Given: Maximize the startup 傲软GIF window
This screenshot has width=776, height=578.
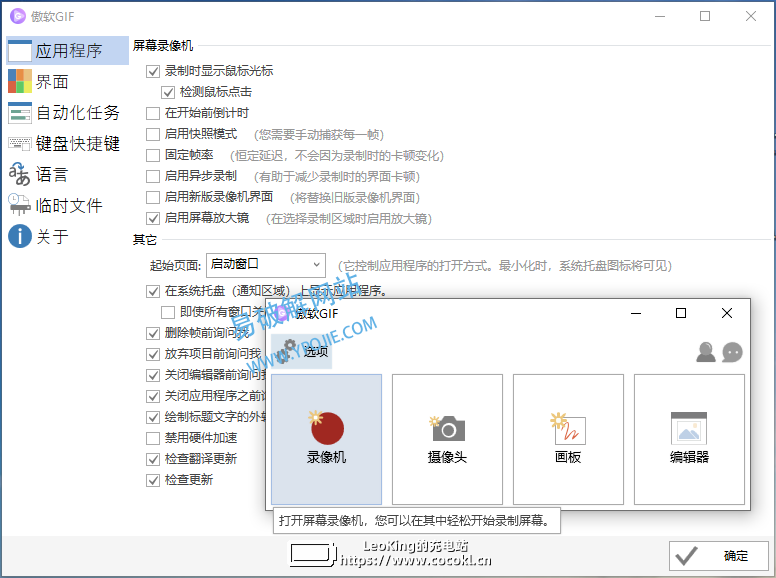Looking at the screenshot, I should [x=681, y=313].
